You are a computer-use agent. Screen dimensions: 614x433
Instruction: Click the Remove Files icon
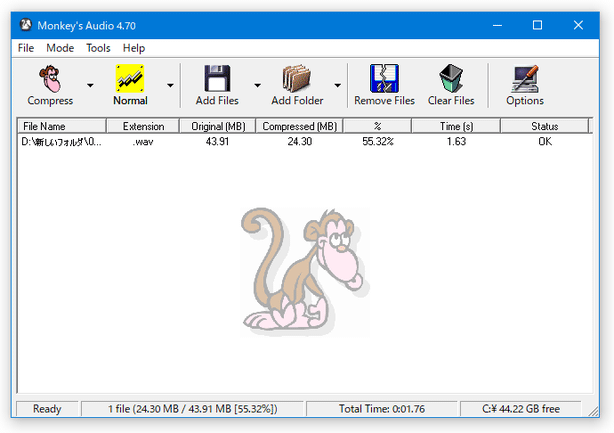tap(384, 78)
